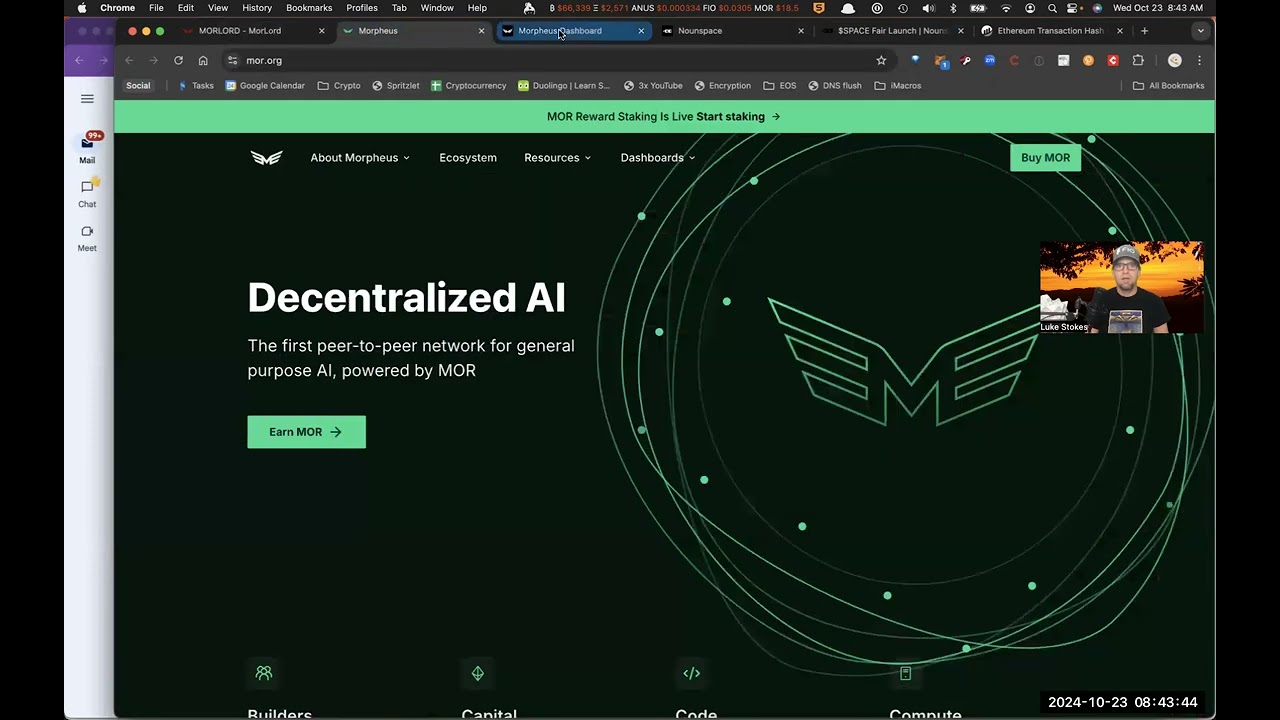Screen dimensions: 1280x720
Task: Open the All Bookmarks folder
Action: click(x=1168, y=86)
